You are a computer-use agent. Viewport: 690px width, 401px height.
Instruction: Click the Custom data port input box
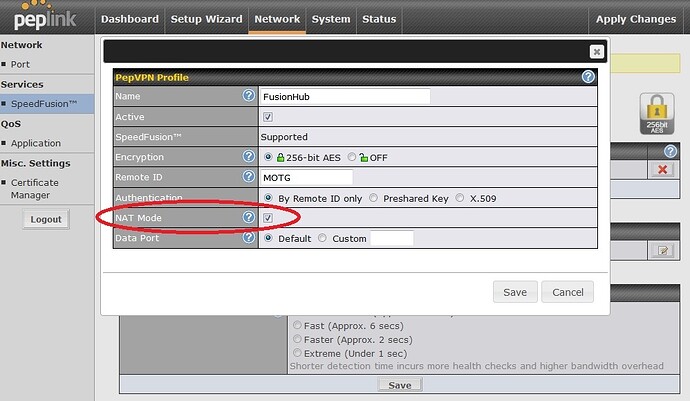click(x=392, y=238)
